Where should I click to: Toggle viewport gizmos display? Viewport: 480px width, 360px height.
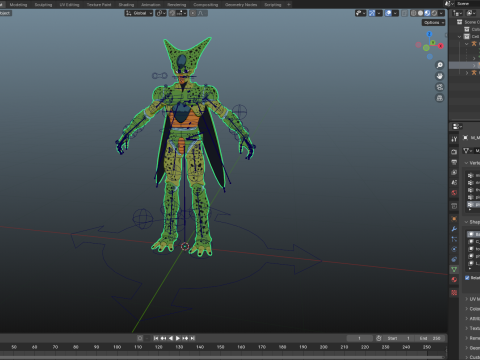(372, 13)
